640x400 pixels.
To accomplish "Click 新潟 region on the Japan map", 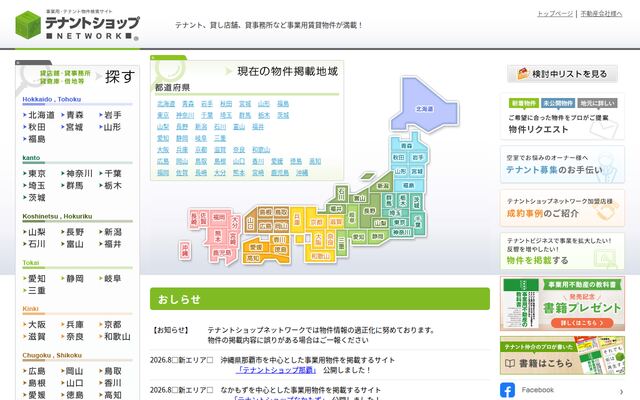I will (x=383, y=186).
